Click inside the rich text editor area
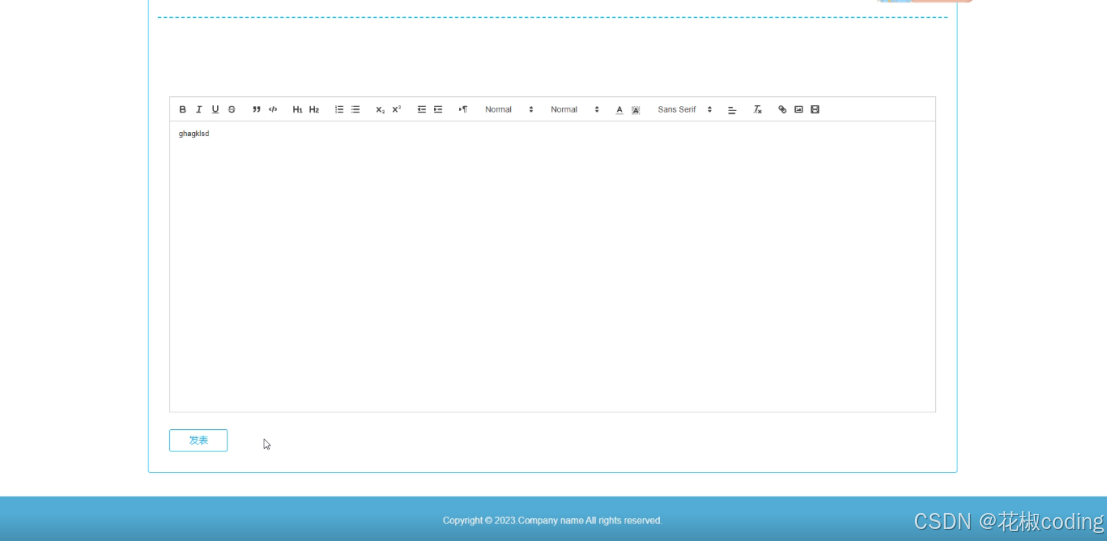Image resolution: width=1108 pixels, height=542 pixels. click(553, 266)
